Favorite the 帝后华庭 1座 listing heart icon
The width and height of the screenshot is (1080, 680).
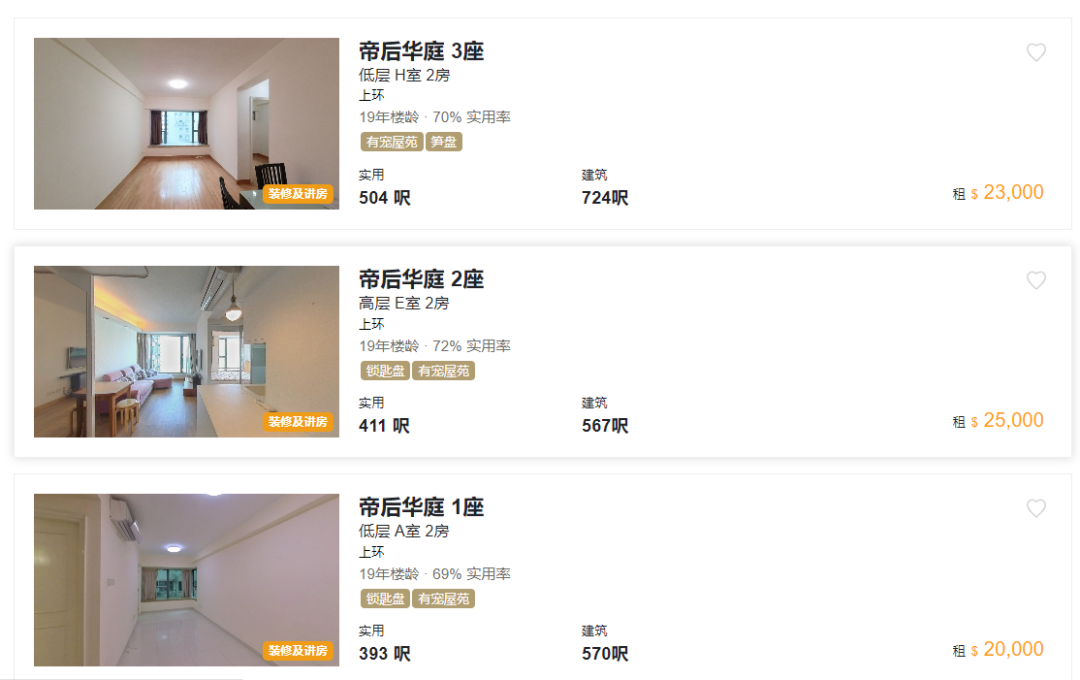[x=1036, y=508]
